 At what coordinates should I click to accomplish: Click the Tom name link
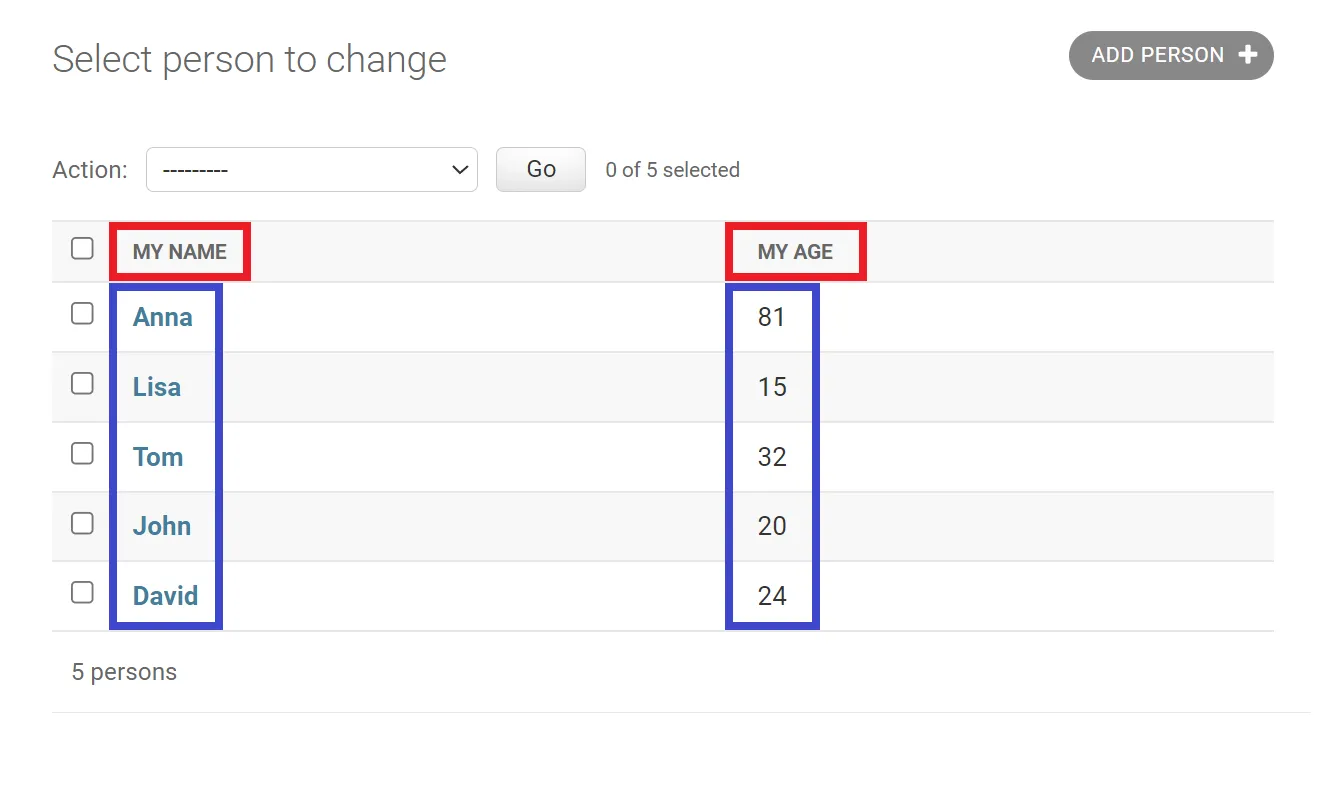click(158, 458)
